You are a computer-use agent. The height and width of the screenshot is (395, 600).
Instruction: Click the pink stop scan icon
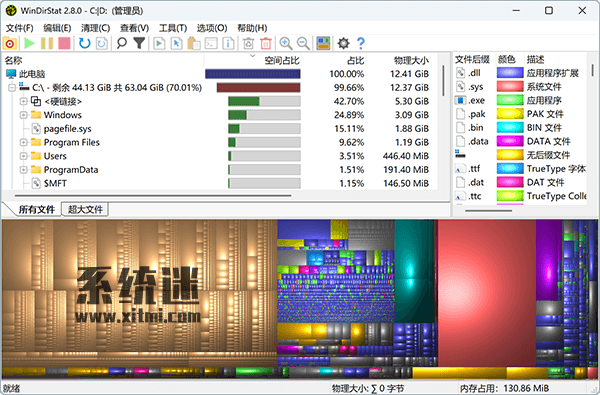[64, 43]
